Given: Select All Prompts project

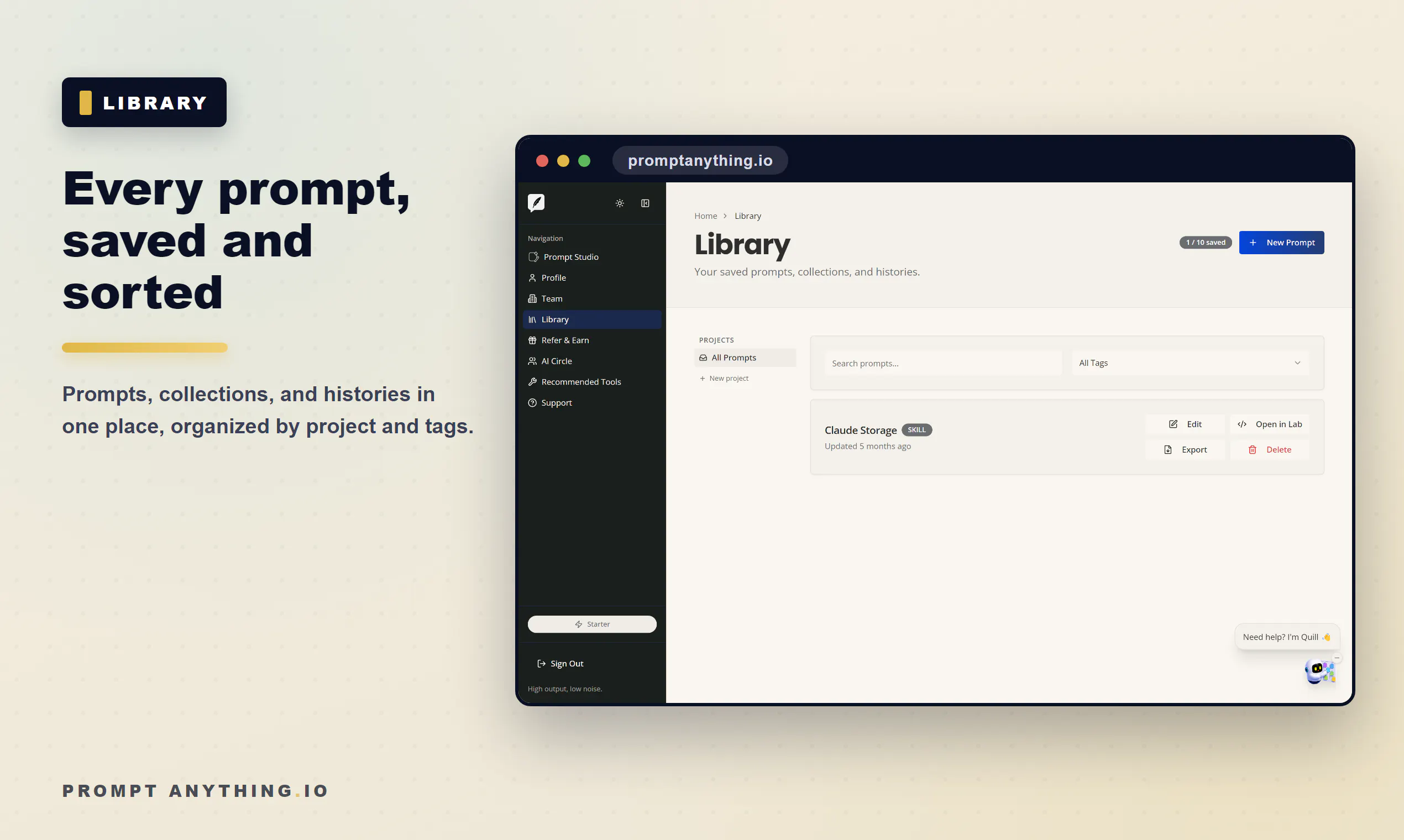Looking at the screenshot, I should pyautogui.click(x=745, y=358).
